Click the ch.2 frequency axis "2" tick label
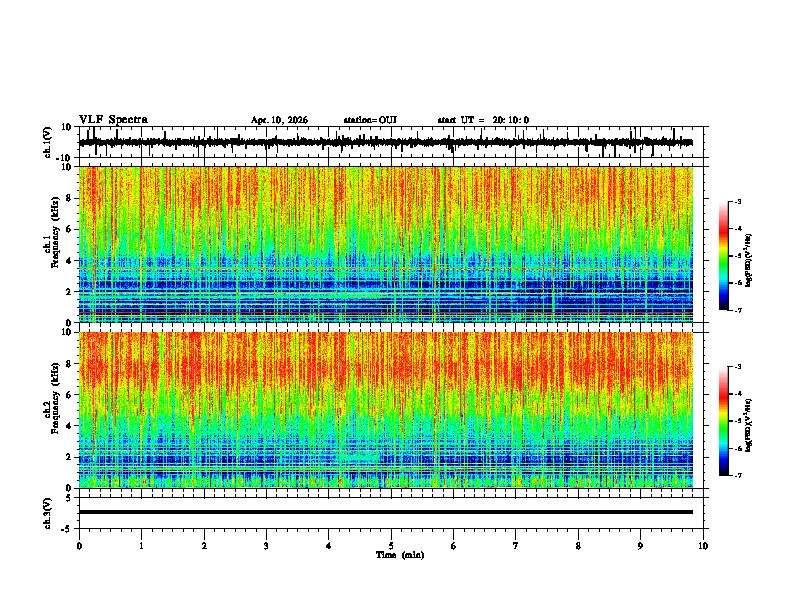The width and height of the screenshot is (792, 612). pos(69,457)
